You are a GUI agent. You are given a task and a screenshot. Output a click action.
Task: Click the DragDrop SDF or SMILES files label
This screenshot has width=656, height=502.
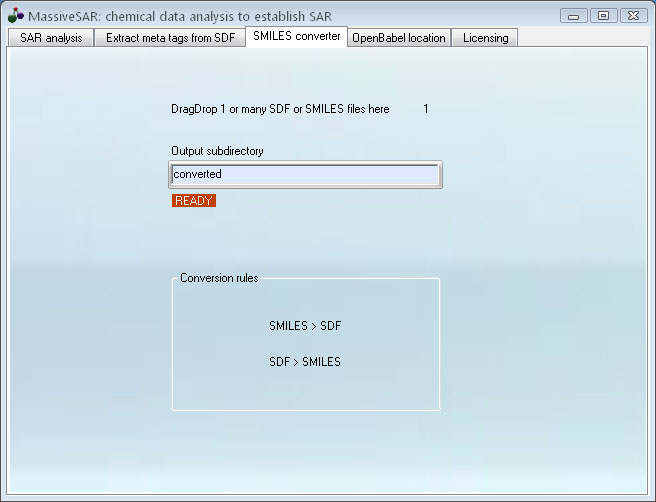280,109
